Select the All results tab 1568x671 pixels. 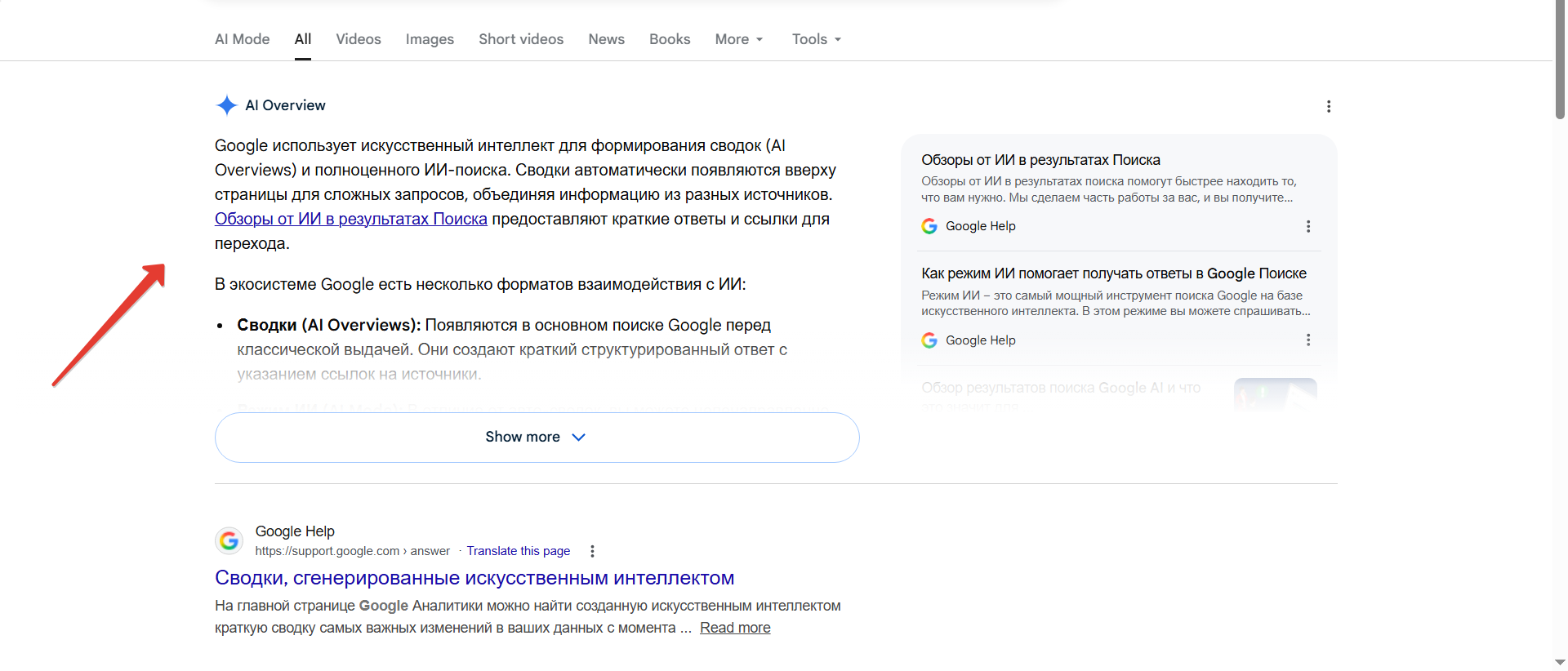[x=303, y=39]
